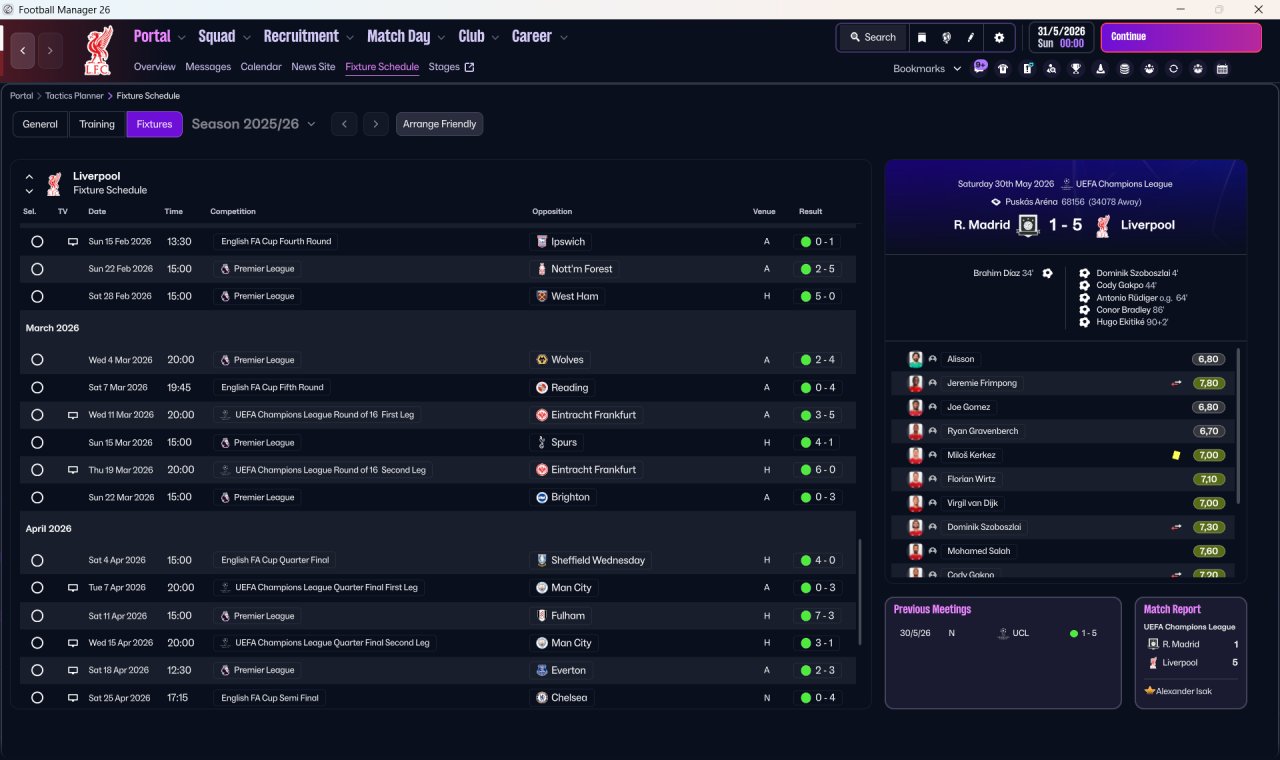This screenshot has width=1280, height=760.
Task: Click Miloš Kerkez's yellow card icon
Action: [x=1177, y=455]
